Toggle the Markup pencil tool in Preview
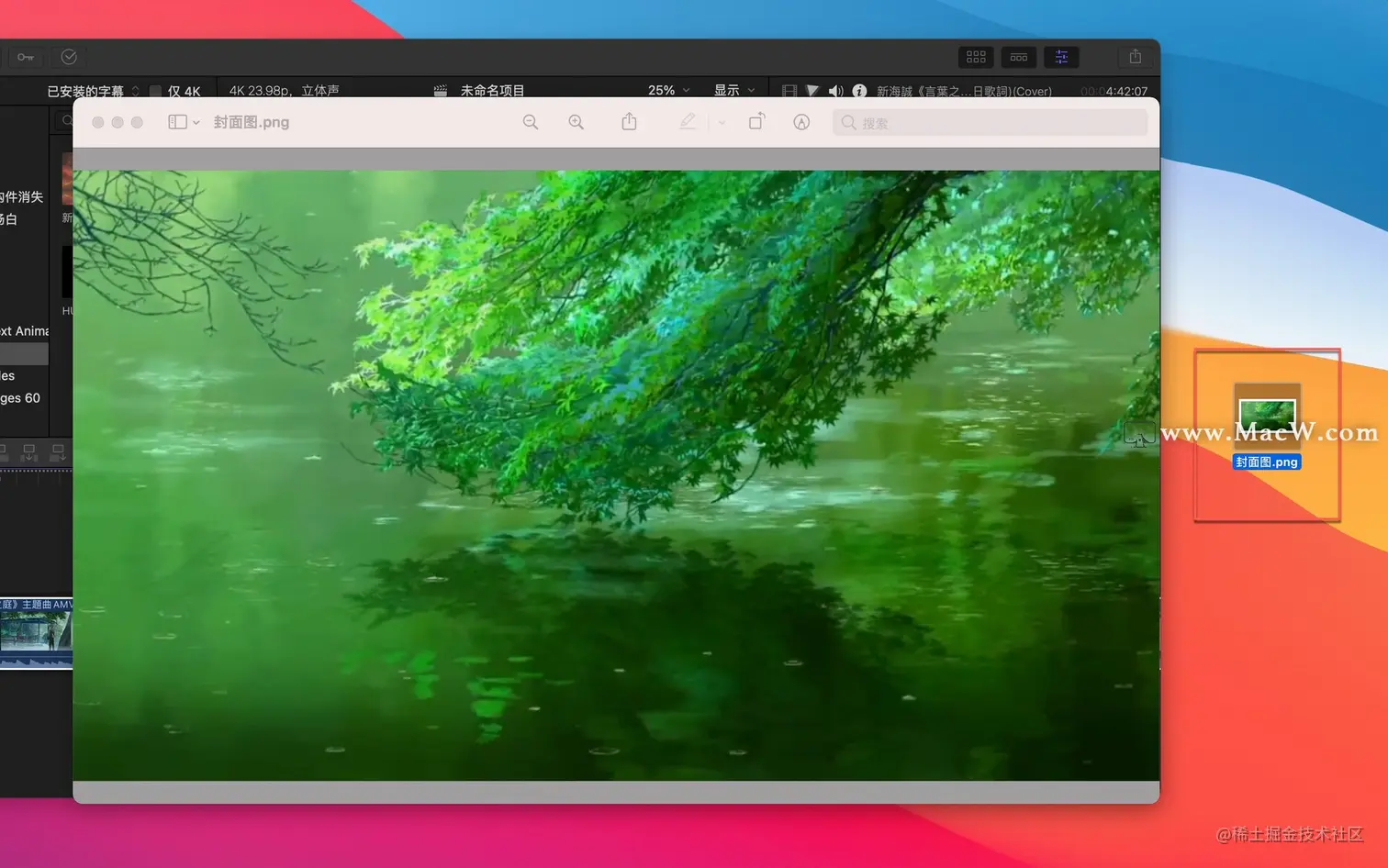 (688, 121)
